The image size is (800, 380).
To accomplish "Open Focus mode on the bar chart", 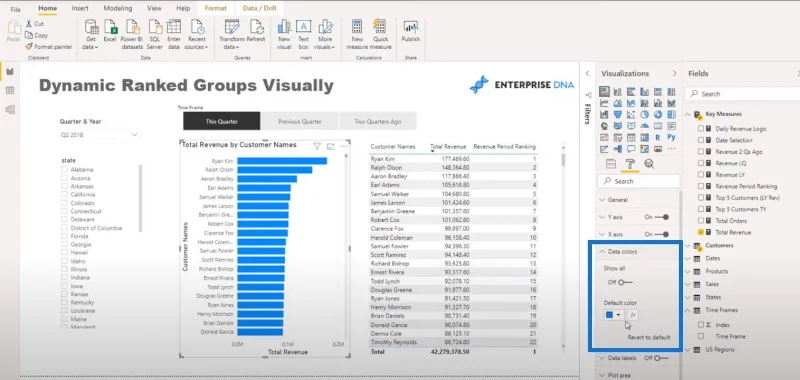I will click(331, 146).
